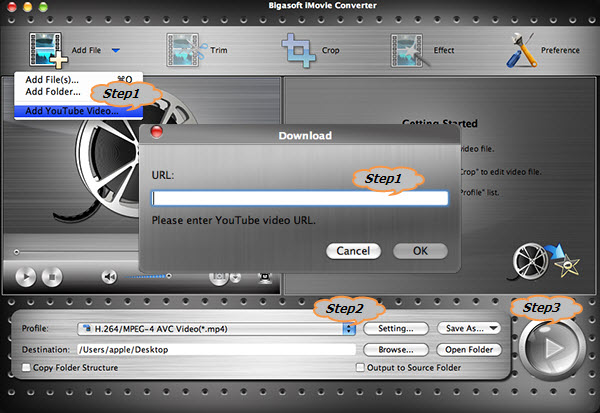
Task: Open Preference settings
Action: (543, 50)
